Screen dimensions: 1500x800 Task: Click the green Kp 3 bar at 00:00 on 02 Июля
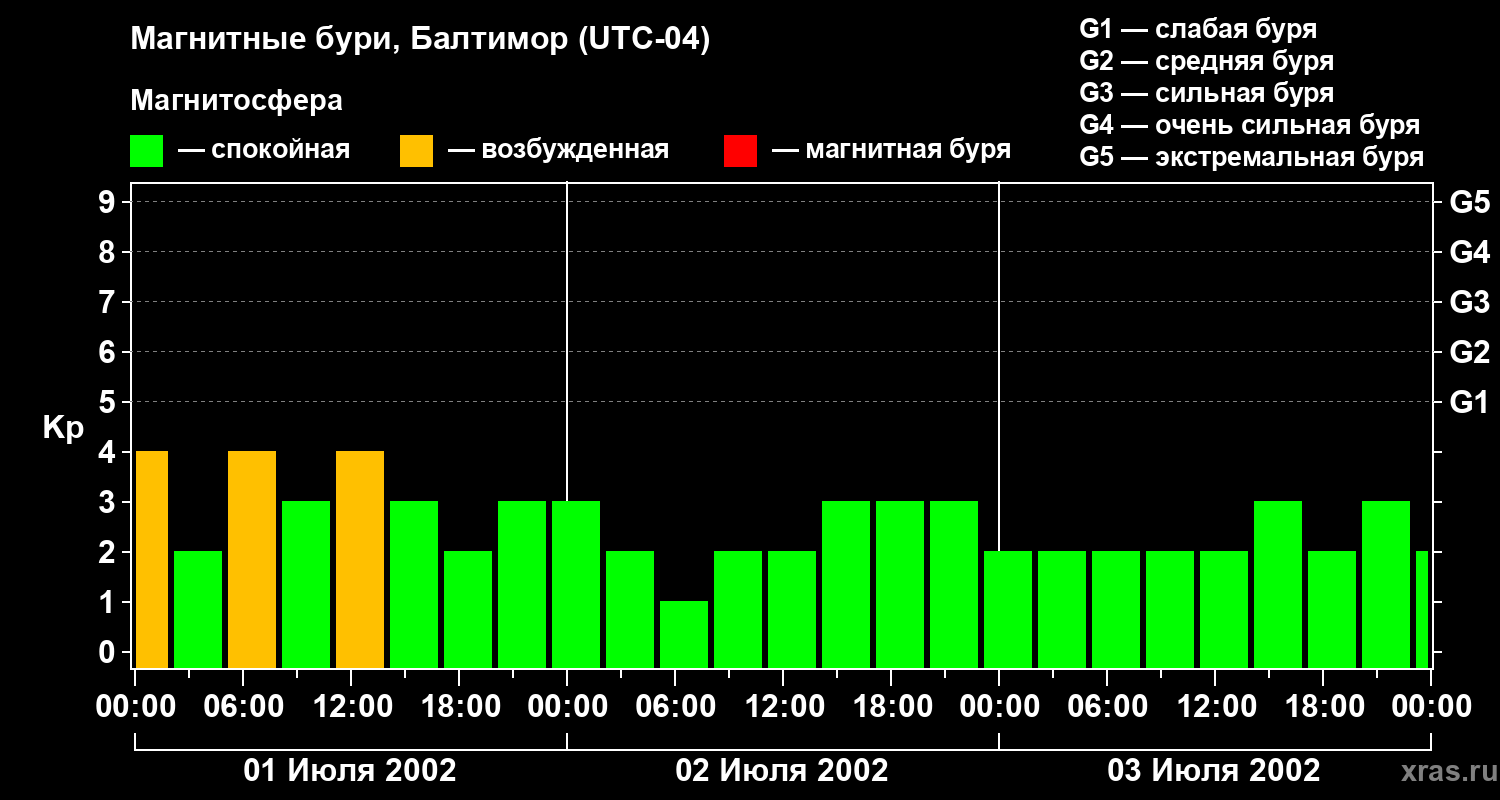pyautogui.click(x=576, y=584)
